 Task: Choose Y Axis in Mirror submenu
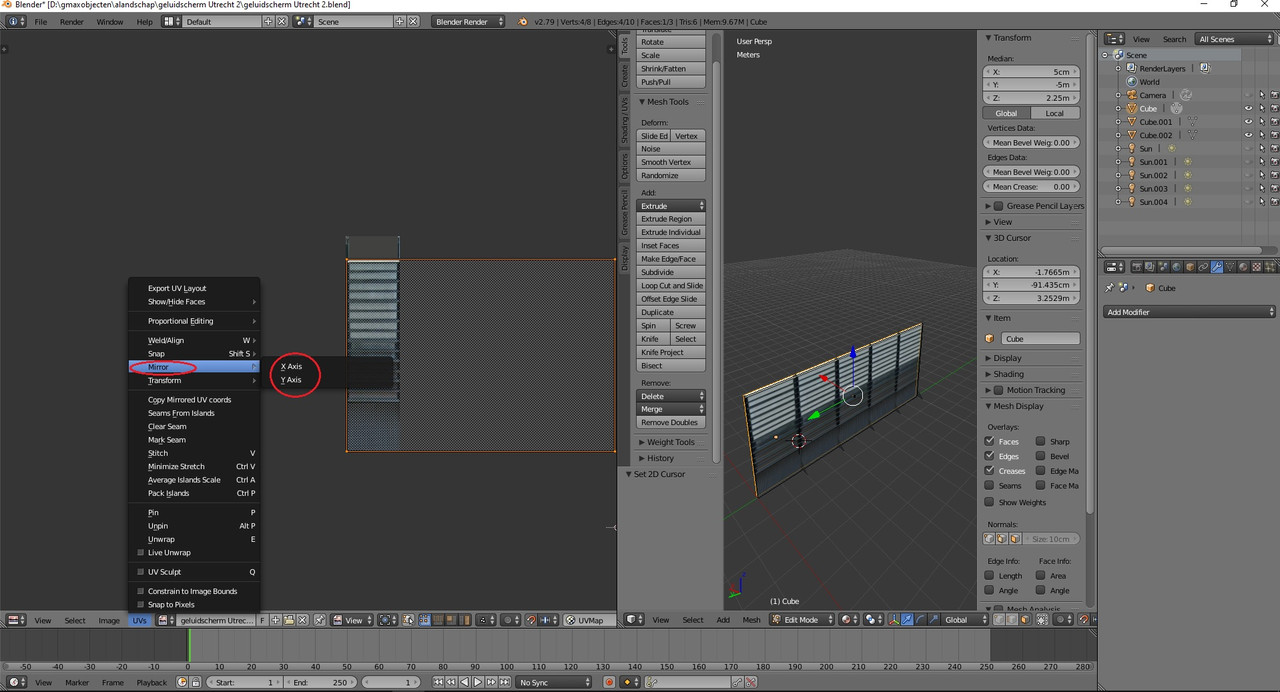(291, 380)
